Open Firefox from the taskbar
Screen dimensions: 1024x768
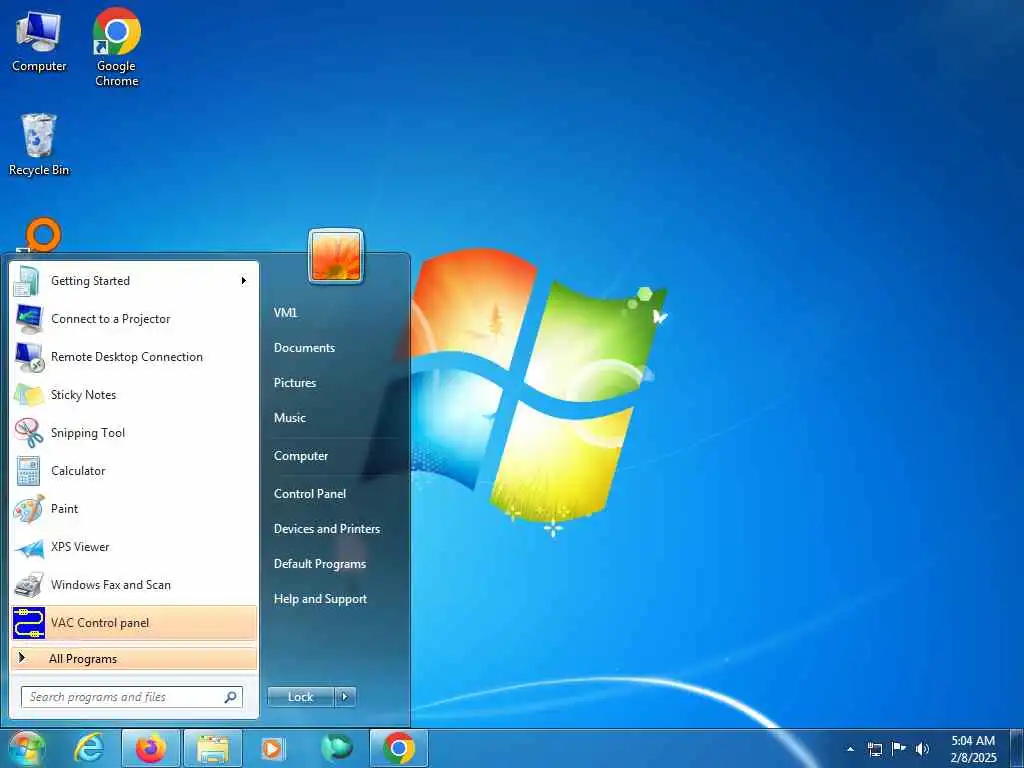151,748
